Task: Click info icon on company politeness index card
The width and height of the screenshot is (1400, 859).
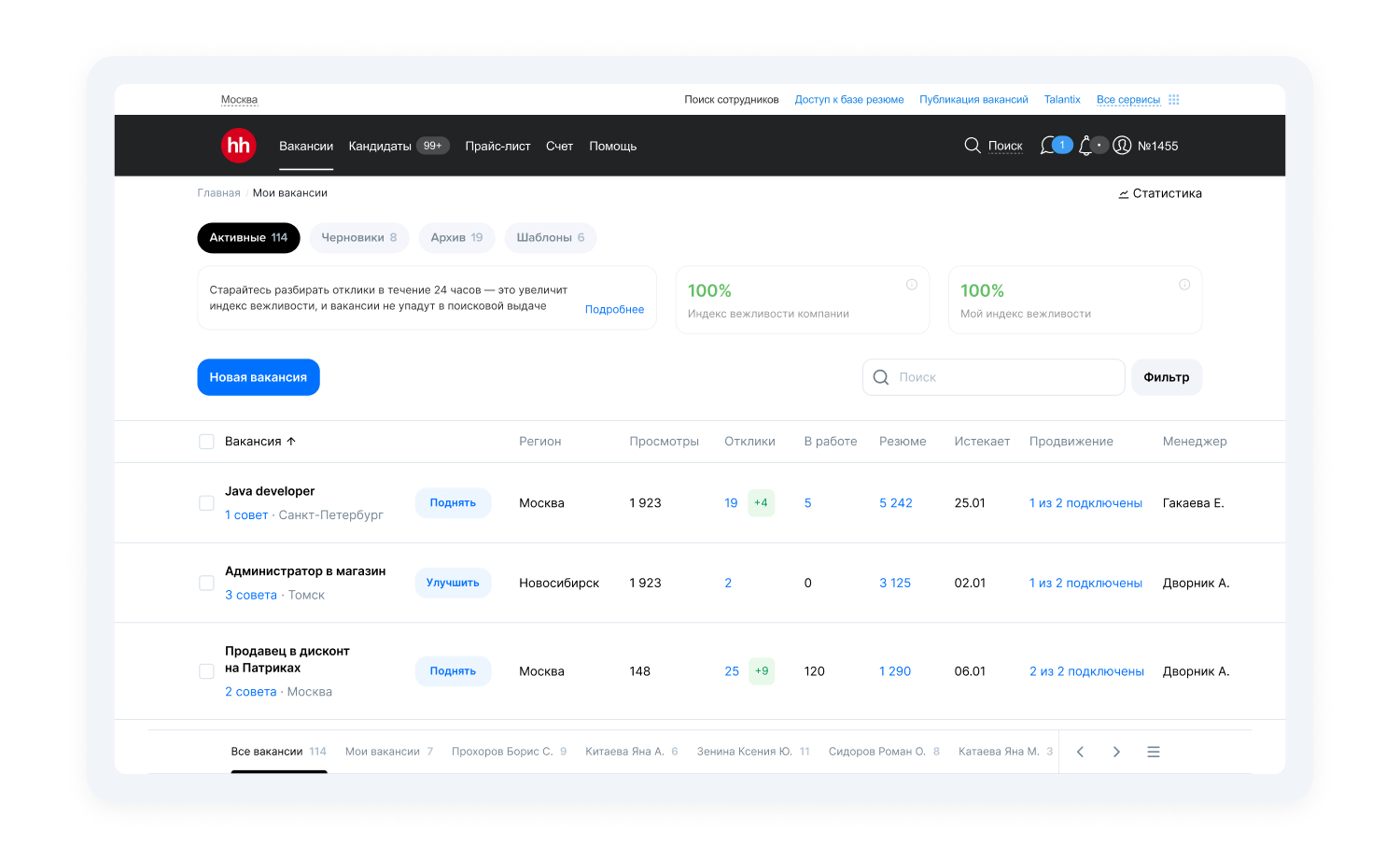Action: tap(912, 285)
